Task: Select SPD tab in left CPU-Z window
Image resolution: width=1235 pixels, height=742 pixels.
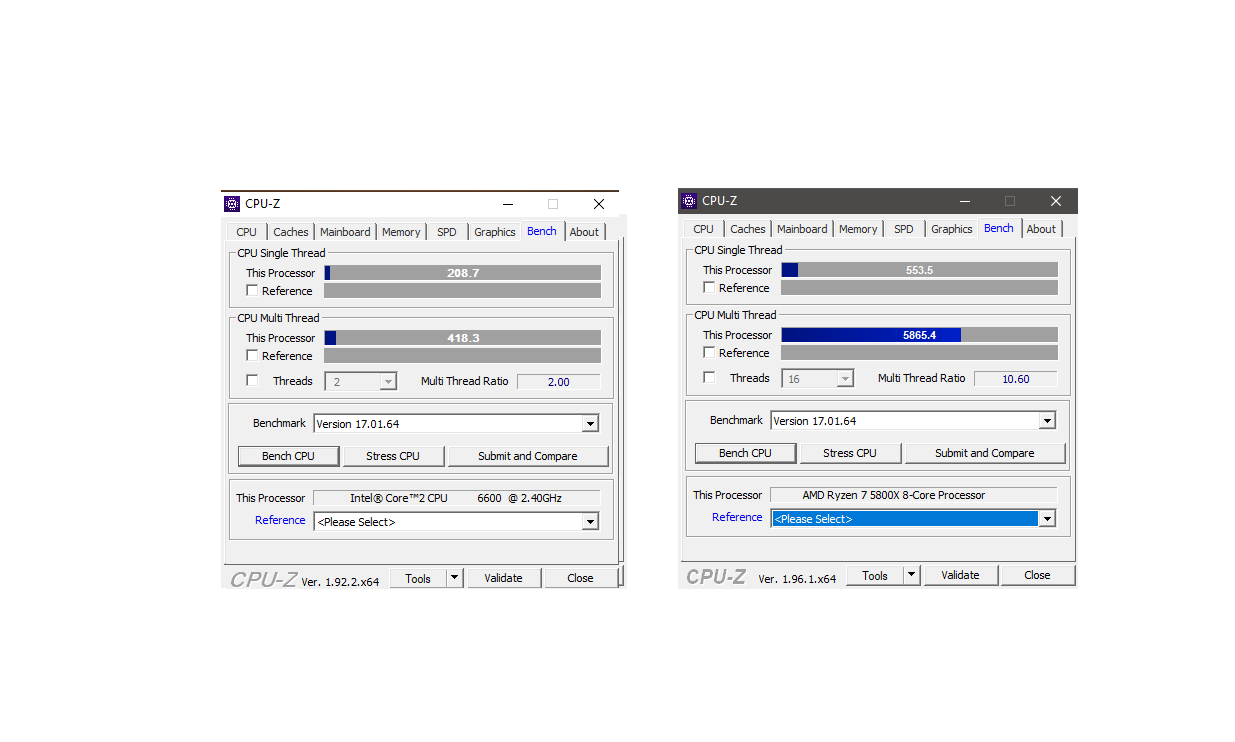Action: point(447,232)
